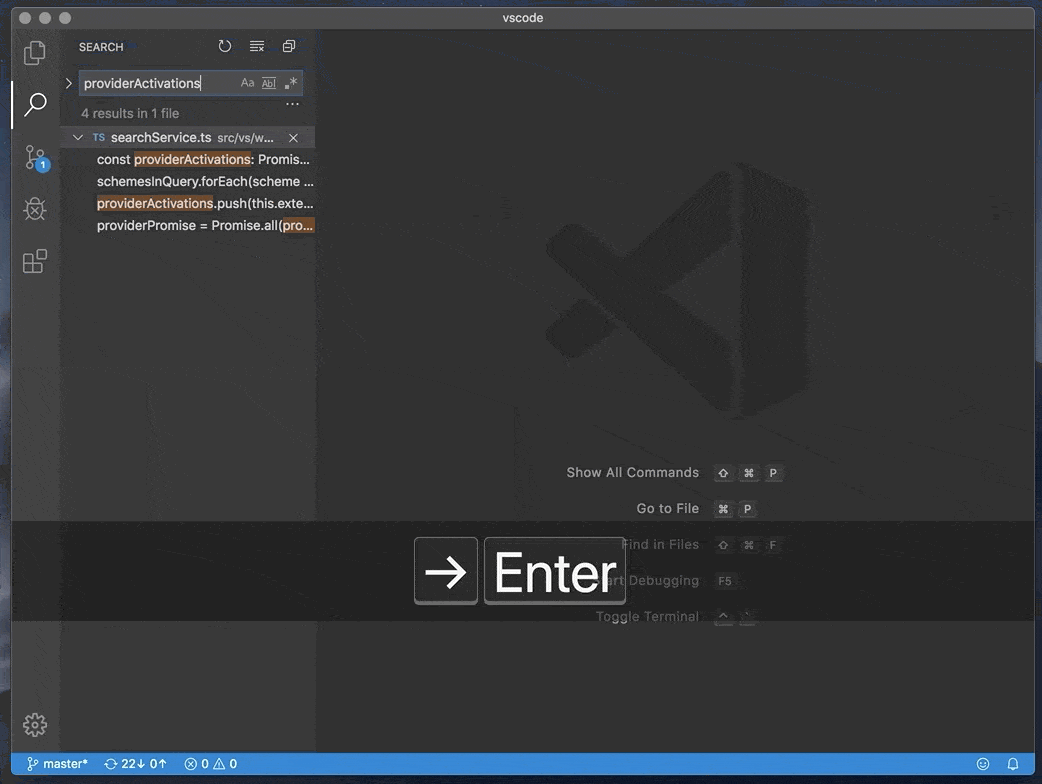The height and width of the screenshot is (784, 1042).
Task: Enable Match Case in search
Action: tap(247, 82)
